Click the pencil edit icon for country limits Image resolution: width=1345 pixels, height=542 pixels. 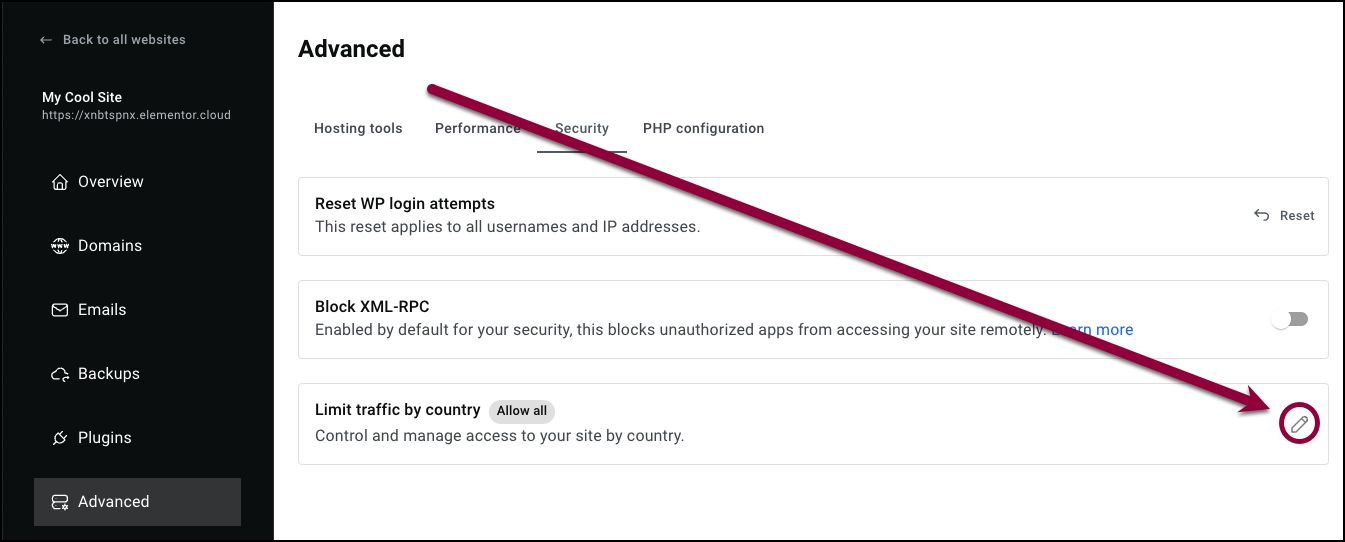[x=1299, y=424]
